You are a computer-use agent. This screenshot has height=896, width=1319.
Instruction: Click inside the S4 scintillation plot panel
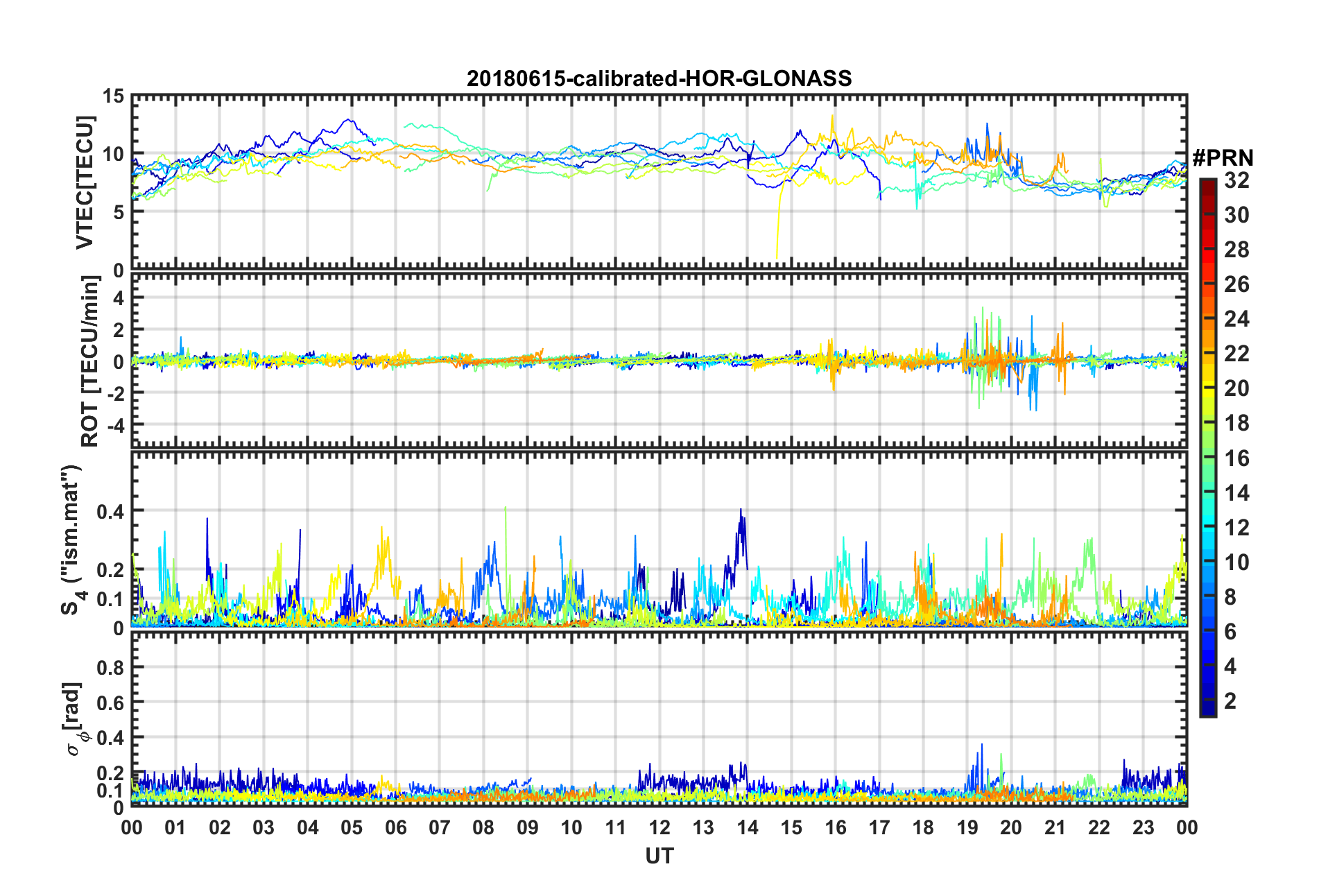[x=659, y=540]
